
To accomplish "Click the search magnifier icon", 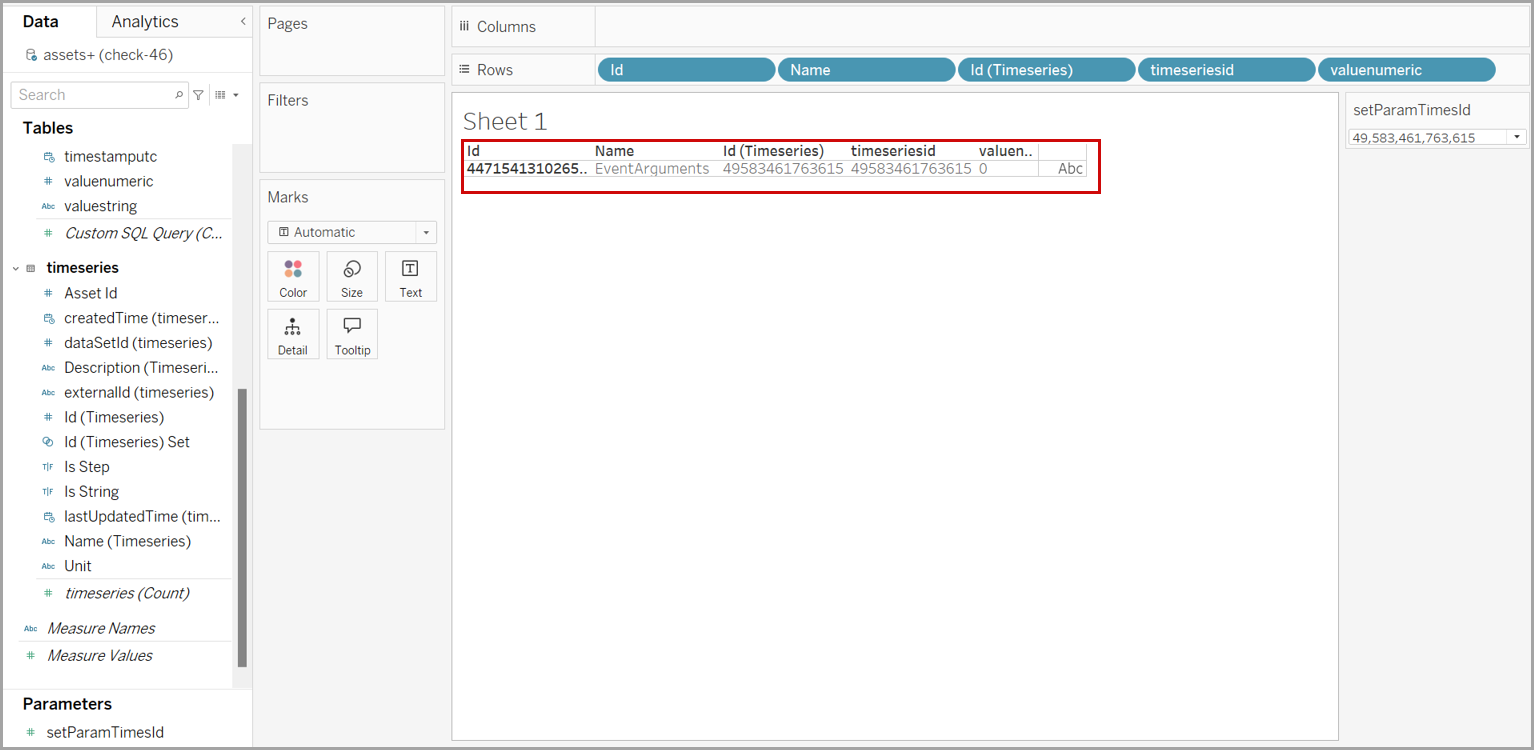I will pyautogui.click(x=179, y=95).
